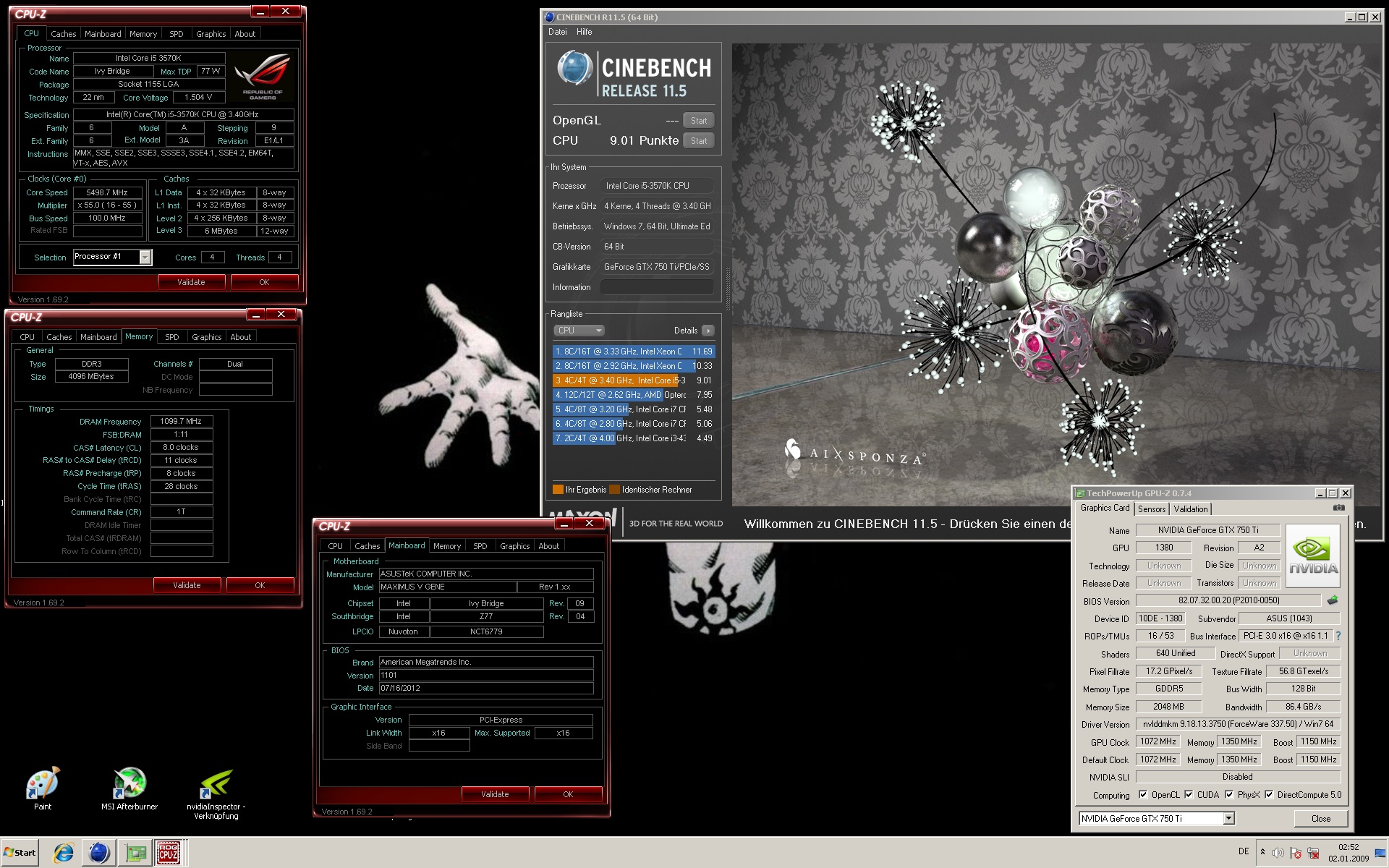Open SPD tab in top CPU-Z window

177,34
